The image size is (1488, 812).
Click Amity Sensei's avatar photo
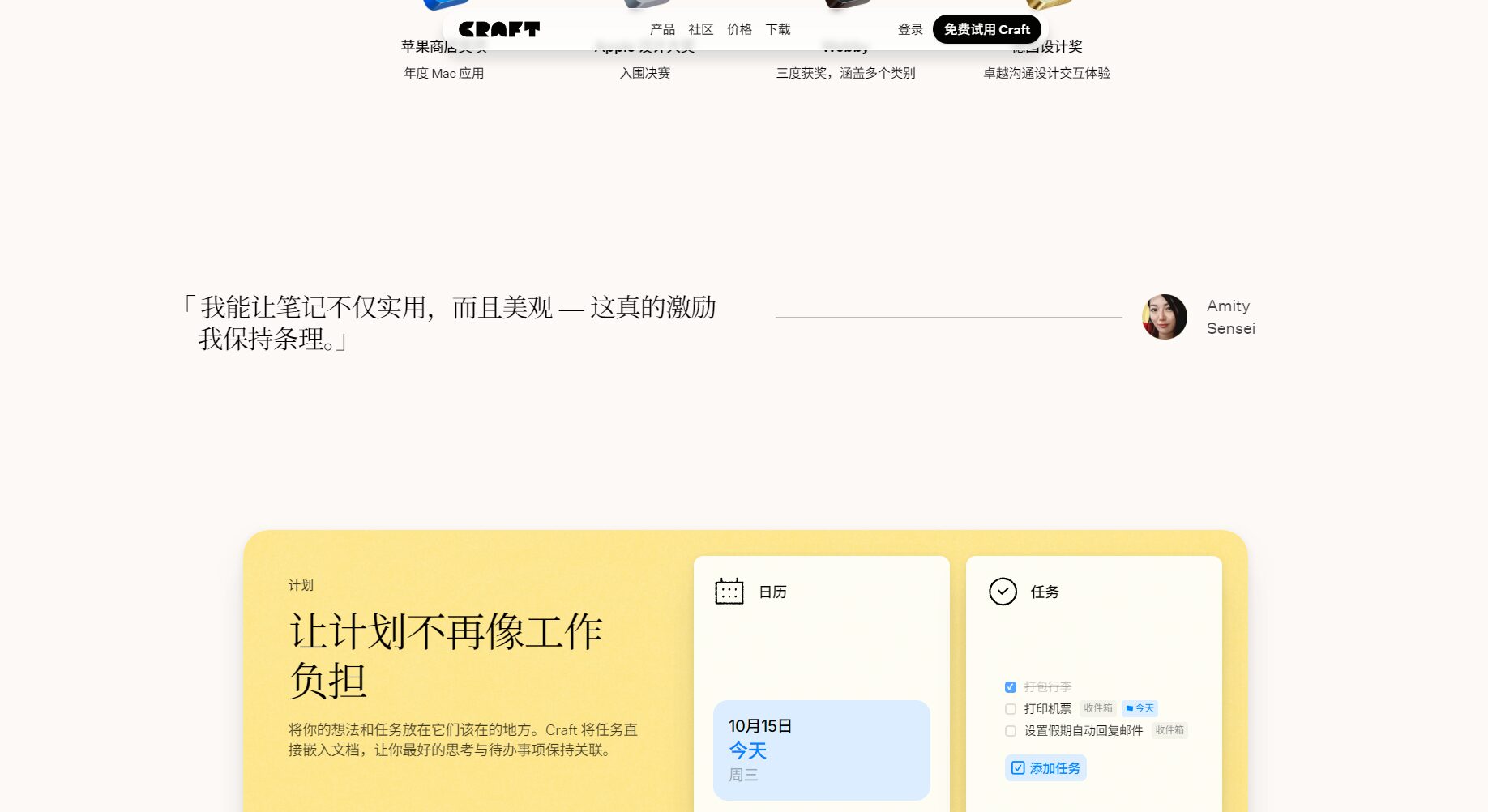coord(1164,317)
